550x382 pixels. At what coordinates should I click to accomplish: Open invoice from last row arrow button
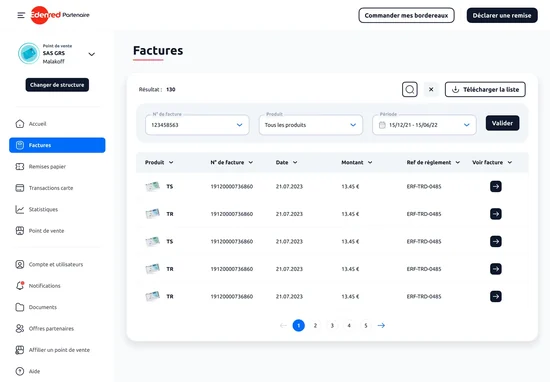(x=496, y=296)
